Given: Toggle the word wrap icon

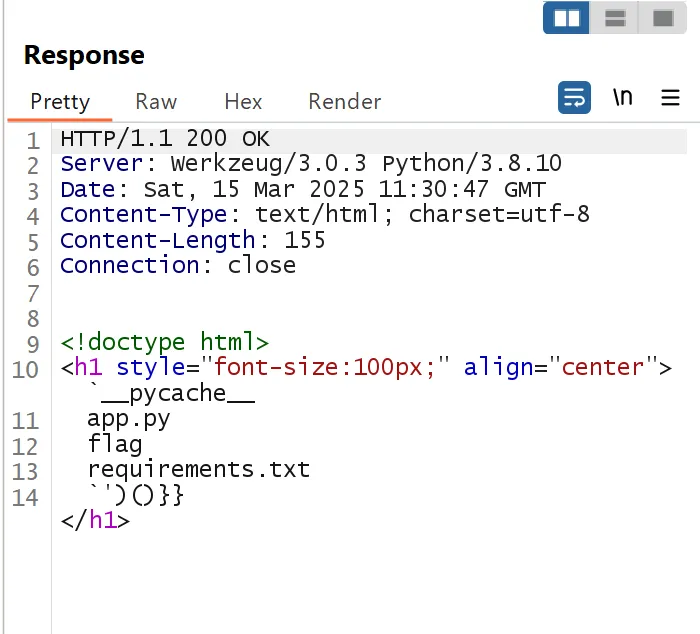Looking at the screenshot, I should pyautogui.click(x=574, y=98).
